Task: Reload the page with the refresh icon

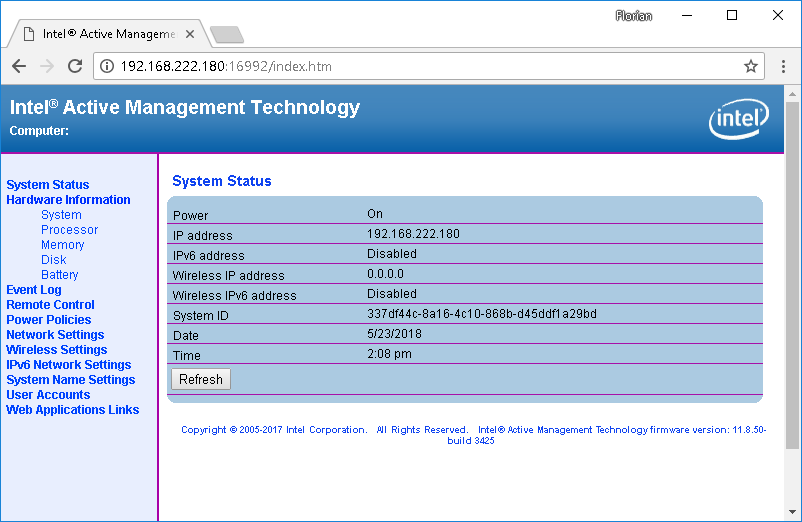Action: click(x=75, y=66)
